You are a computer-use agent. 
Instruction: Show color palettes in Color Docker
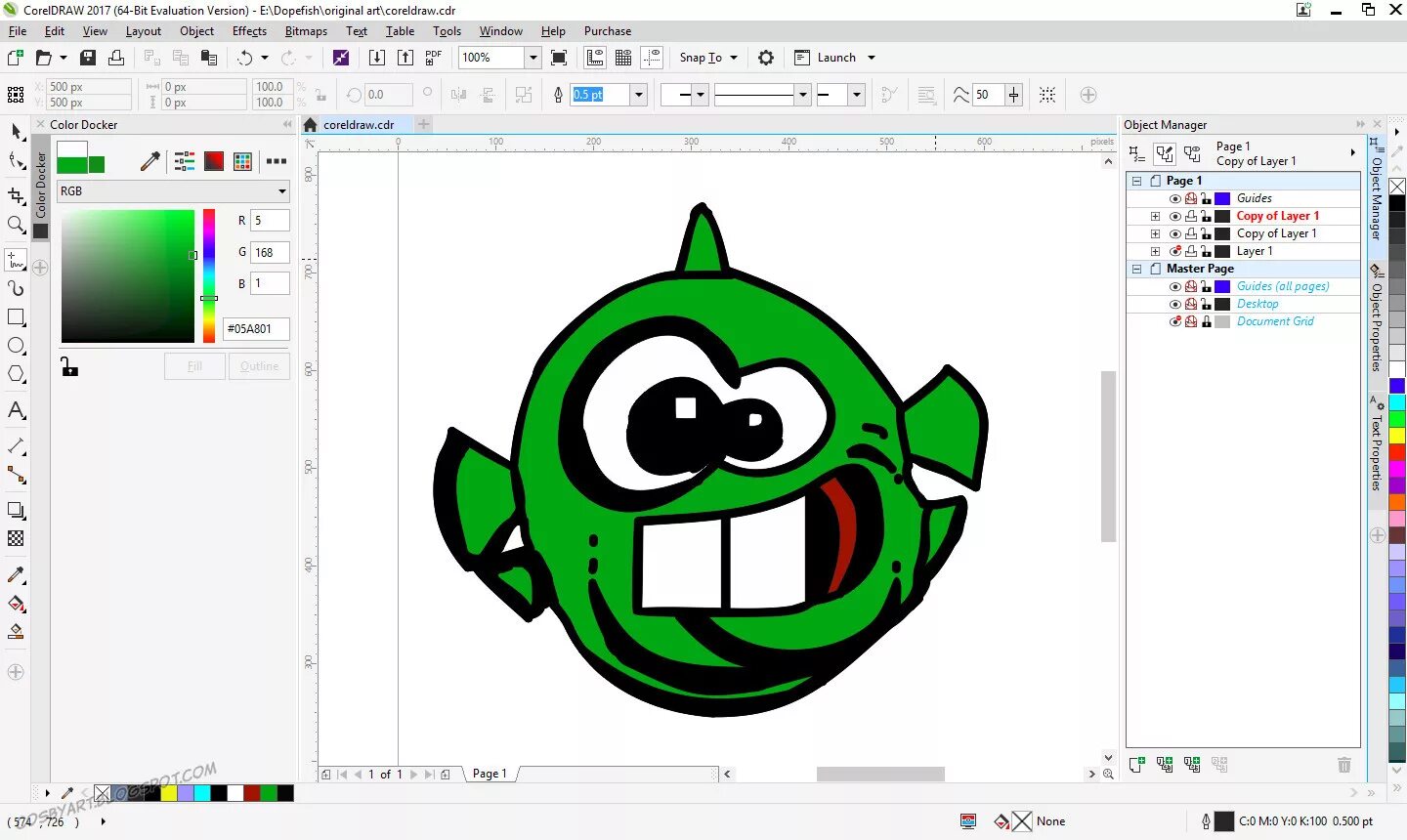[x=243, y=161]
